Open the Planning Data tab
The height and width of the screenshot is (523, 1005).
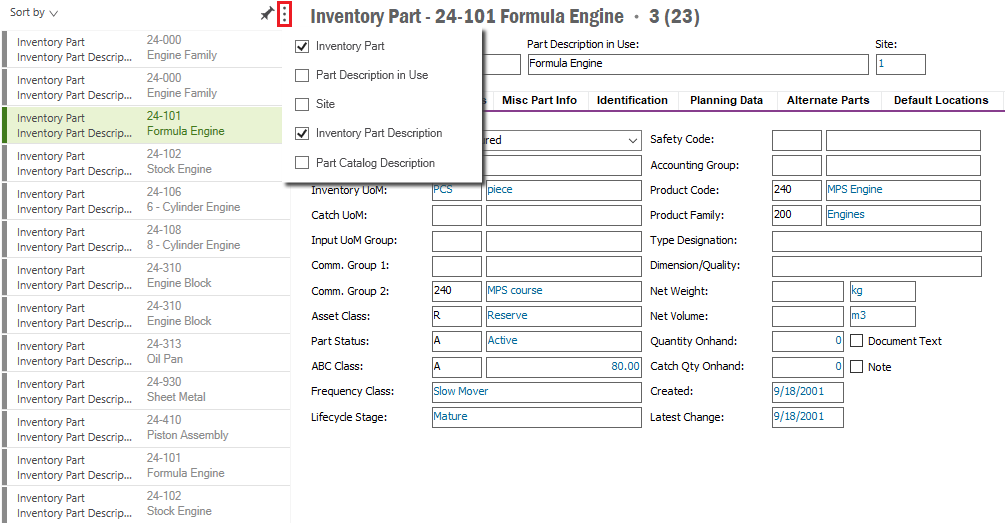click(x=726, y=100)
